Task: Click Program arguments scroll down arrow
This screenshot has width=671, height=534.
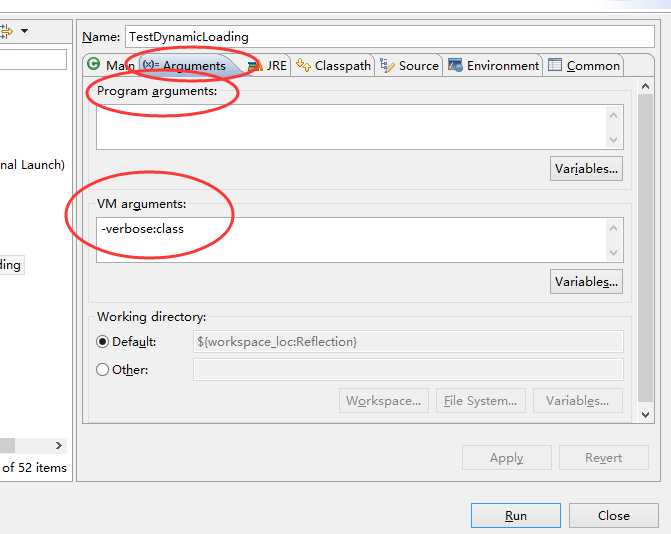Action: 614,139
